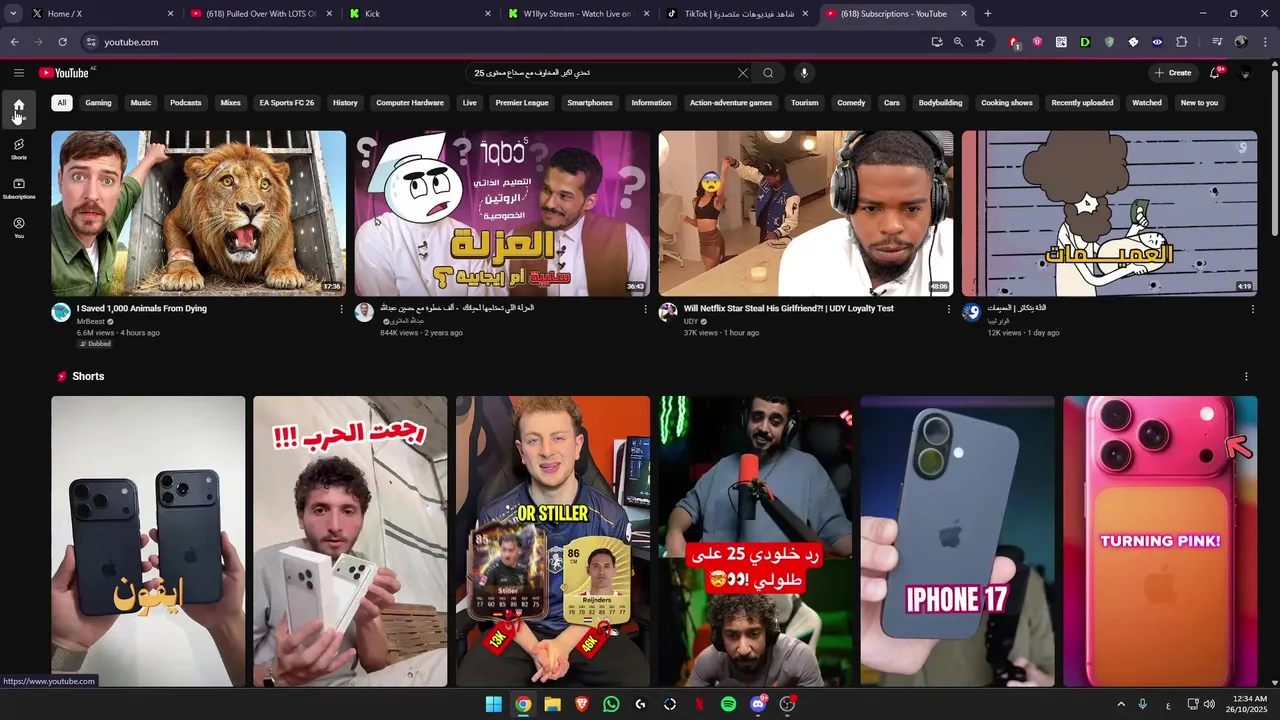The image size is (1280, 720).
Task: Open 'Will Netflix Star Steal His Girlfriend' title
Action: pos(789,309)
